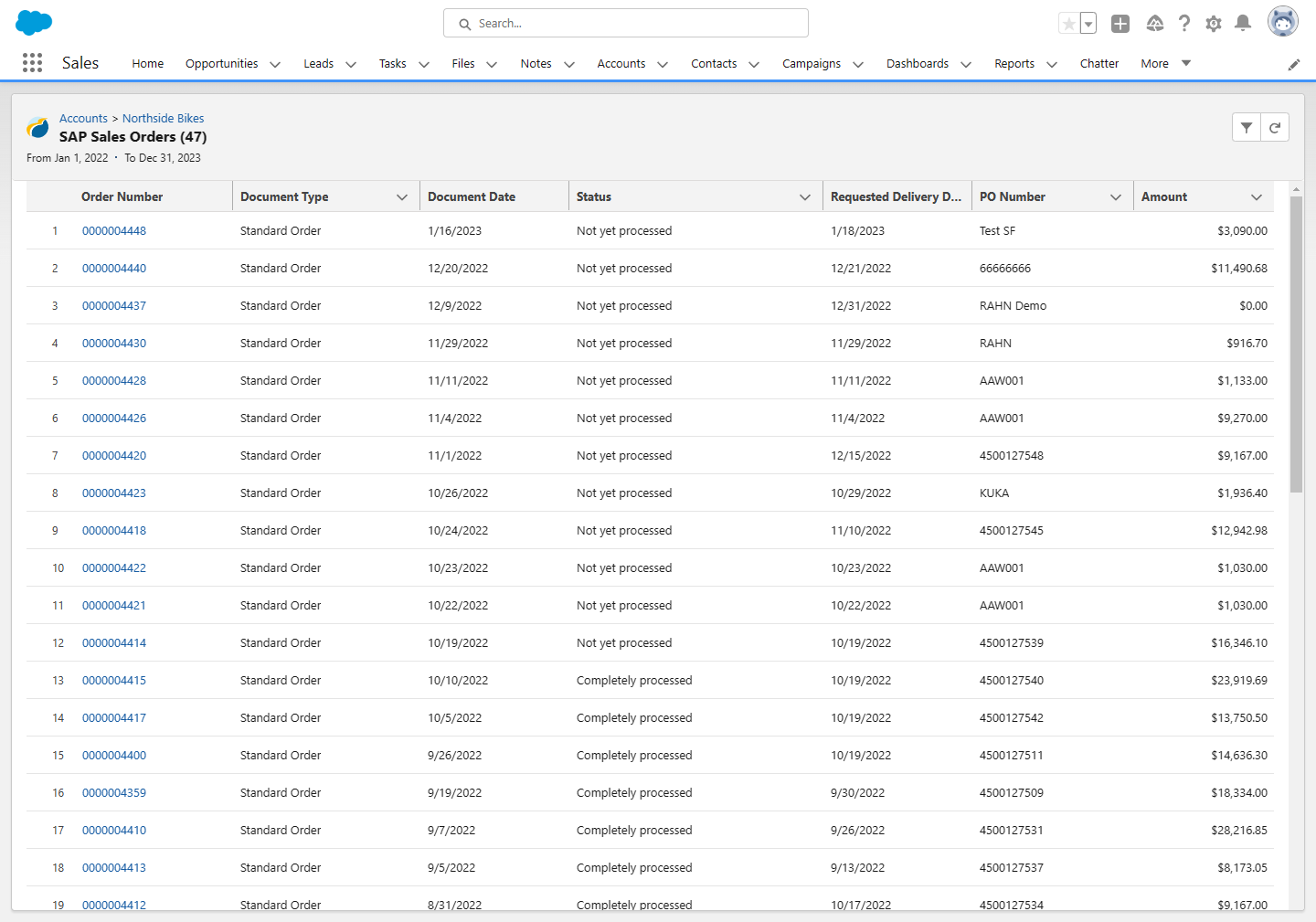Viewport: 1316px width, 922px height.
Task: Sort by the Document Date column header
Action: click(472, 196)
